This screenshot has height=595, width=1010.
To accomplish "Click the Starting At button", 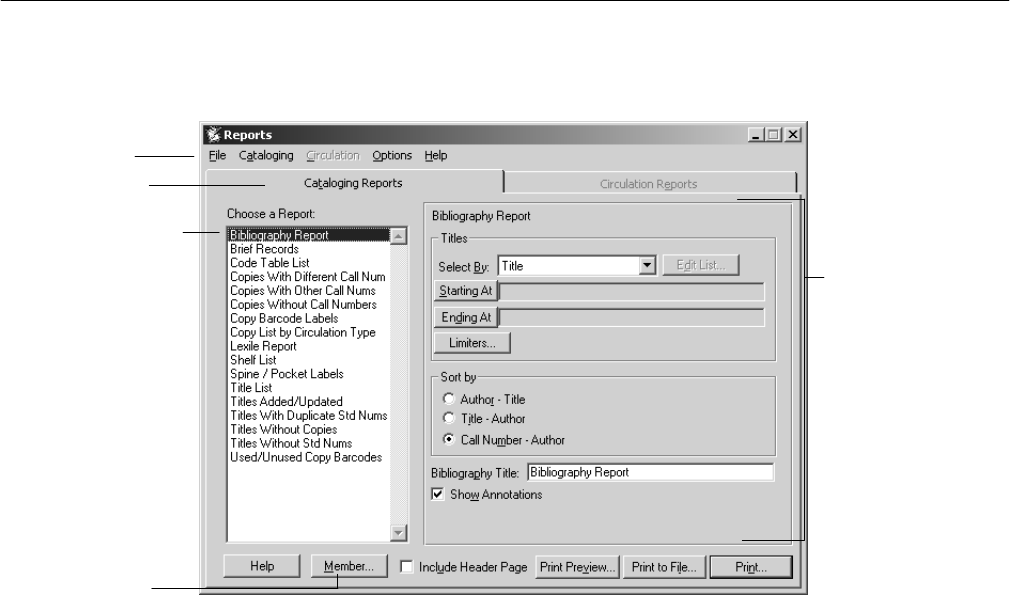I will point(466,291).
